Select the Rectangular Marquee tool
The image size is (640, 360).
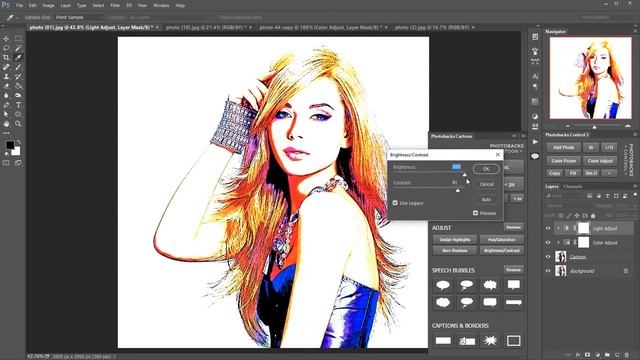coord(18,39)
